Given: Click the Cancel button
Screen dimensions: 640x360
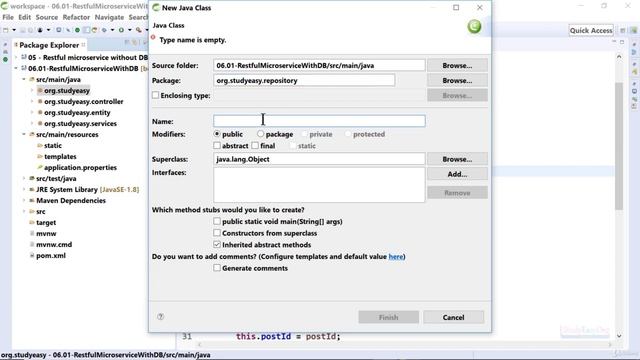Looking at the screenshot, I should click(453, 317).
